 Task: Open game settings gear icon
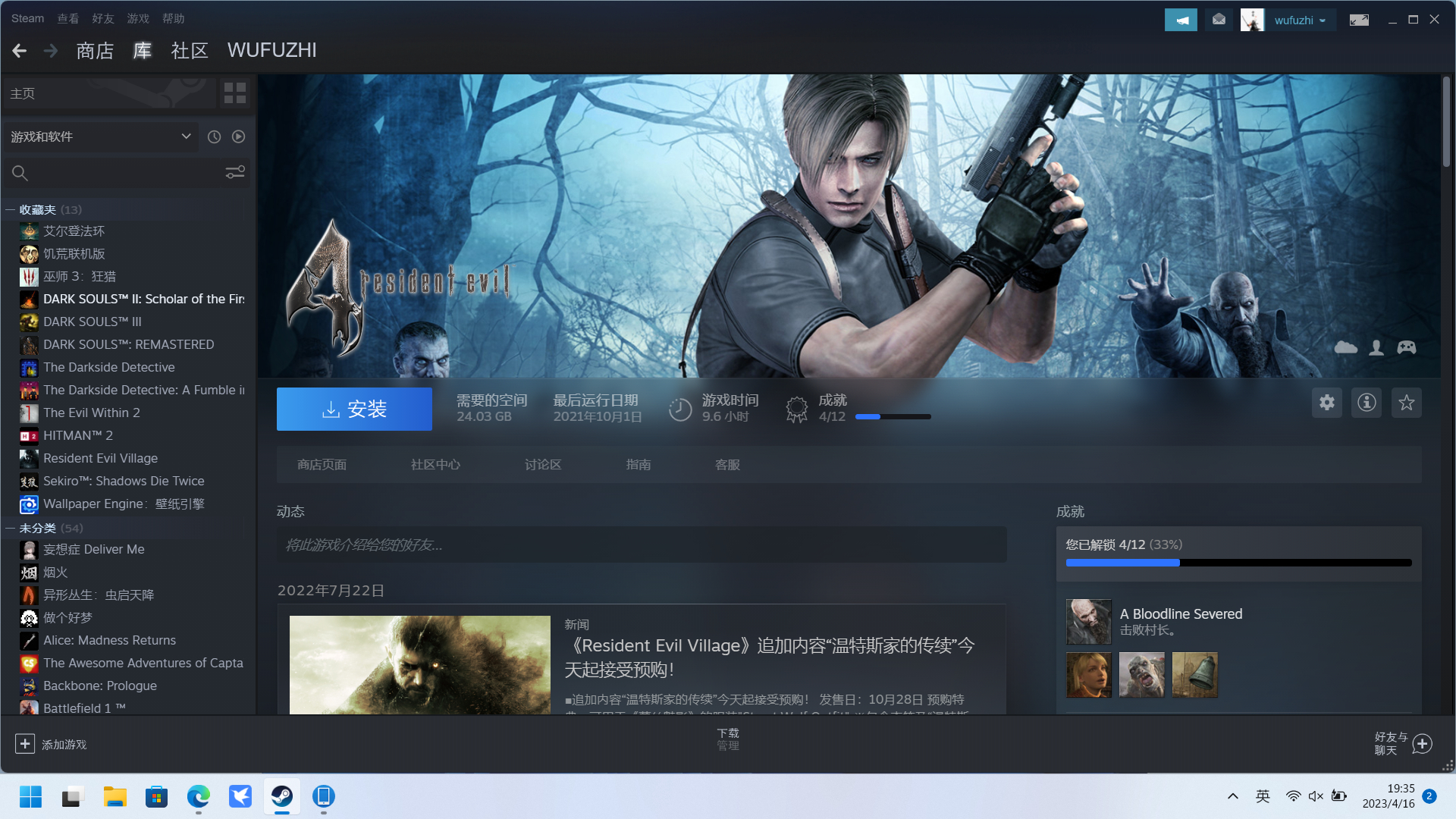[x=1327, y=403]
